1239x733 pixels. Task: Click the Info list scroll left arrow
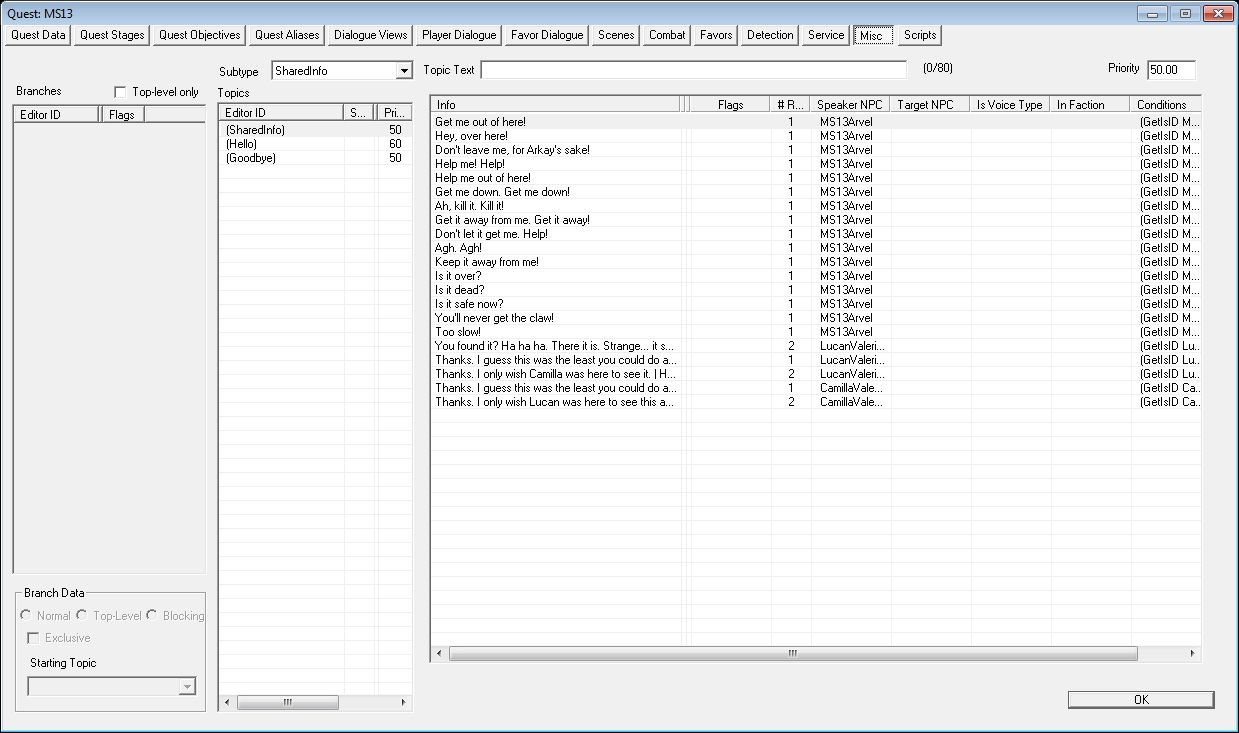440,654
